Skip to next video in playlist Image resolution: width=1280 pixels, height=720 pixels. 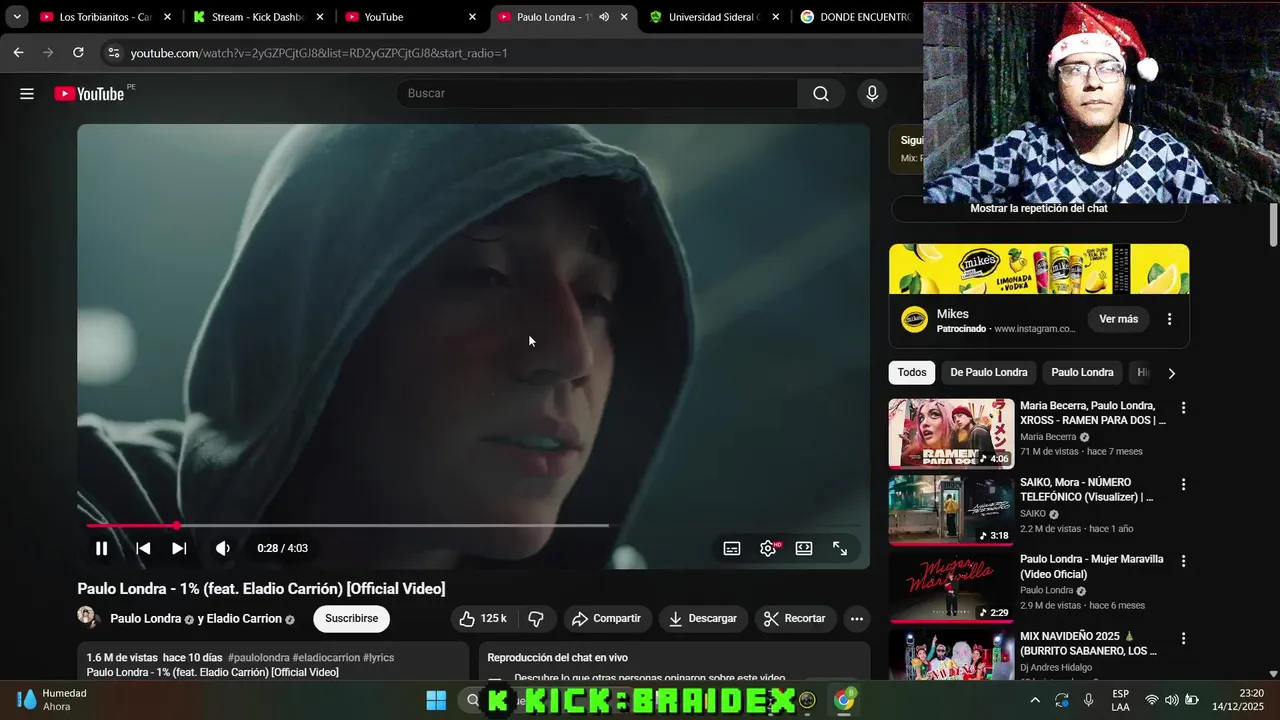[179, 548]
